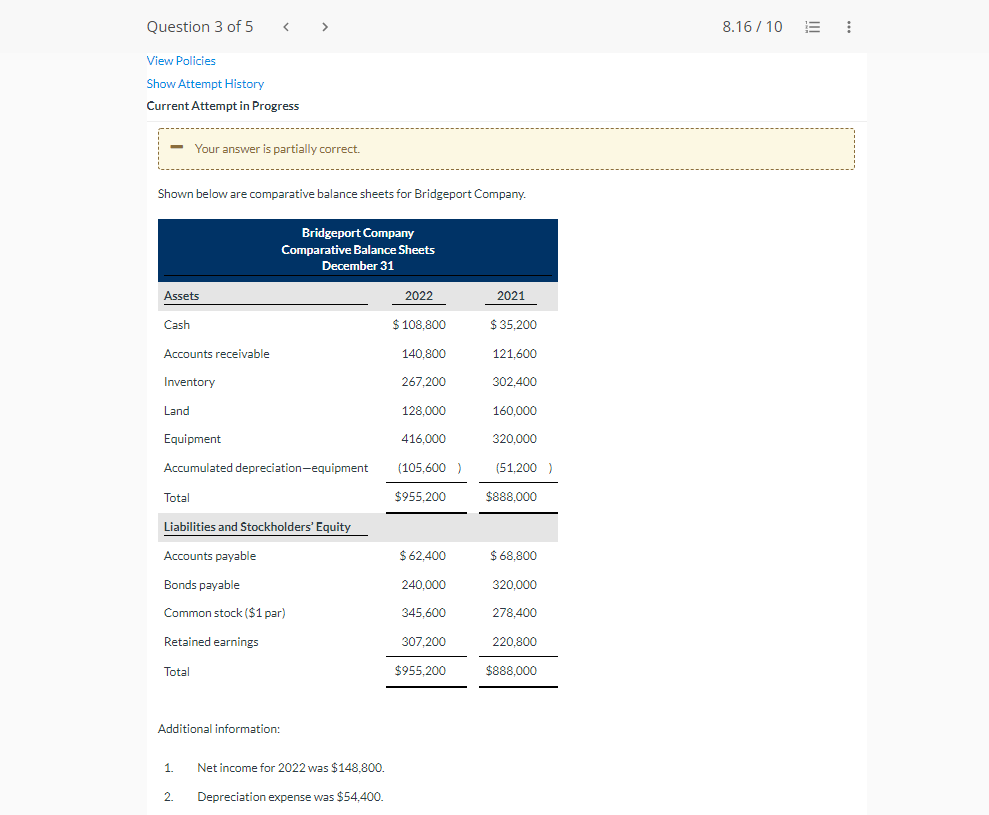Viewport: 989px width, 815px height.
Task: Click the Additional information heading
Action: (219, 729)
